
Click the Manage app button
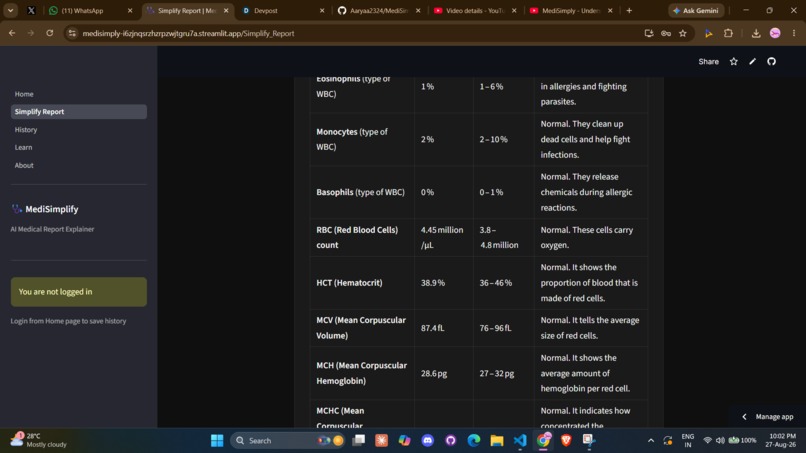(x=768, y=416)
